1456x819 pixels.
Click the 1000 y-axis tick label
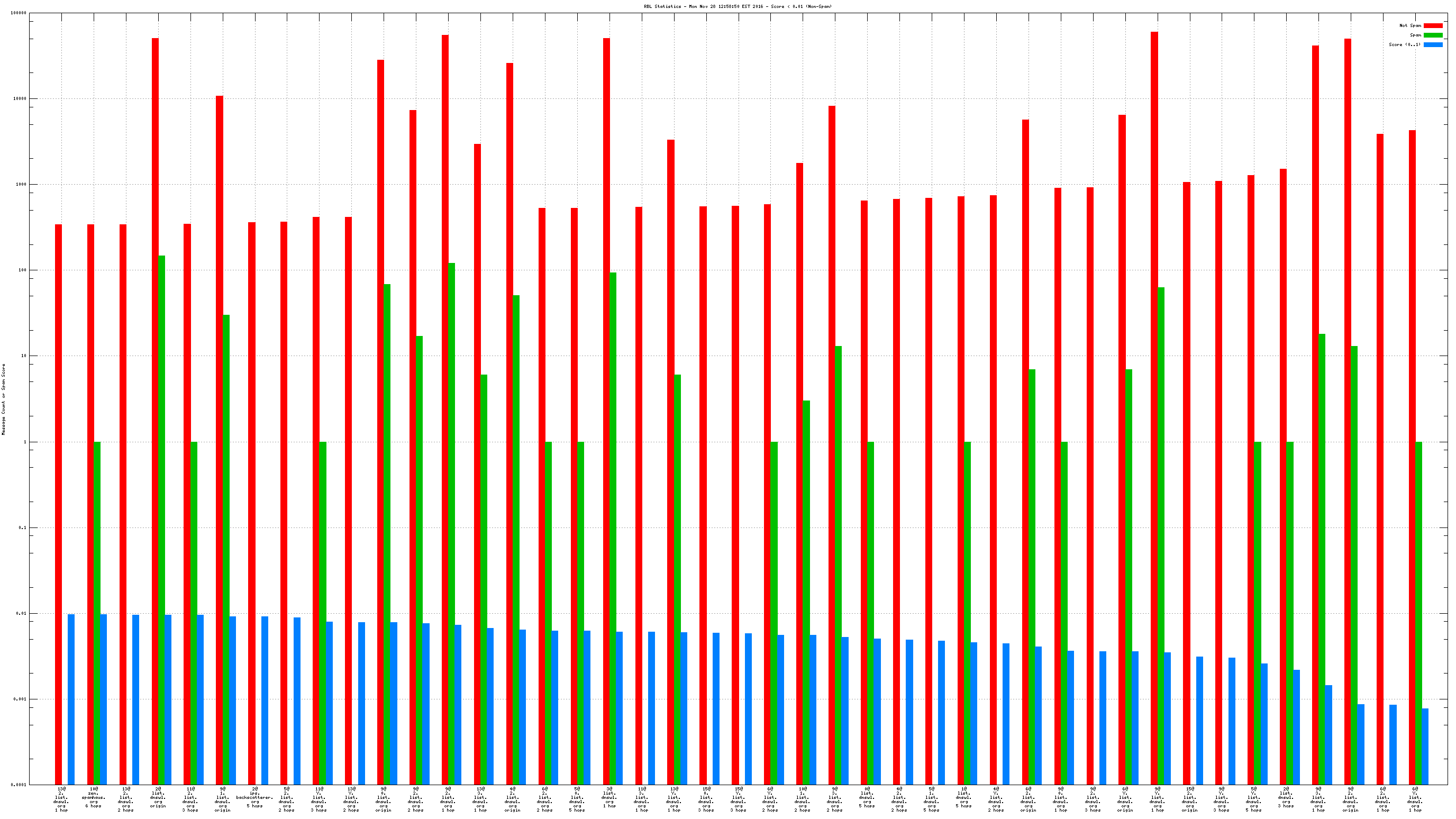(x=21, y=184)
